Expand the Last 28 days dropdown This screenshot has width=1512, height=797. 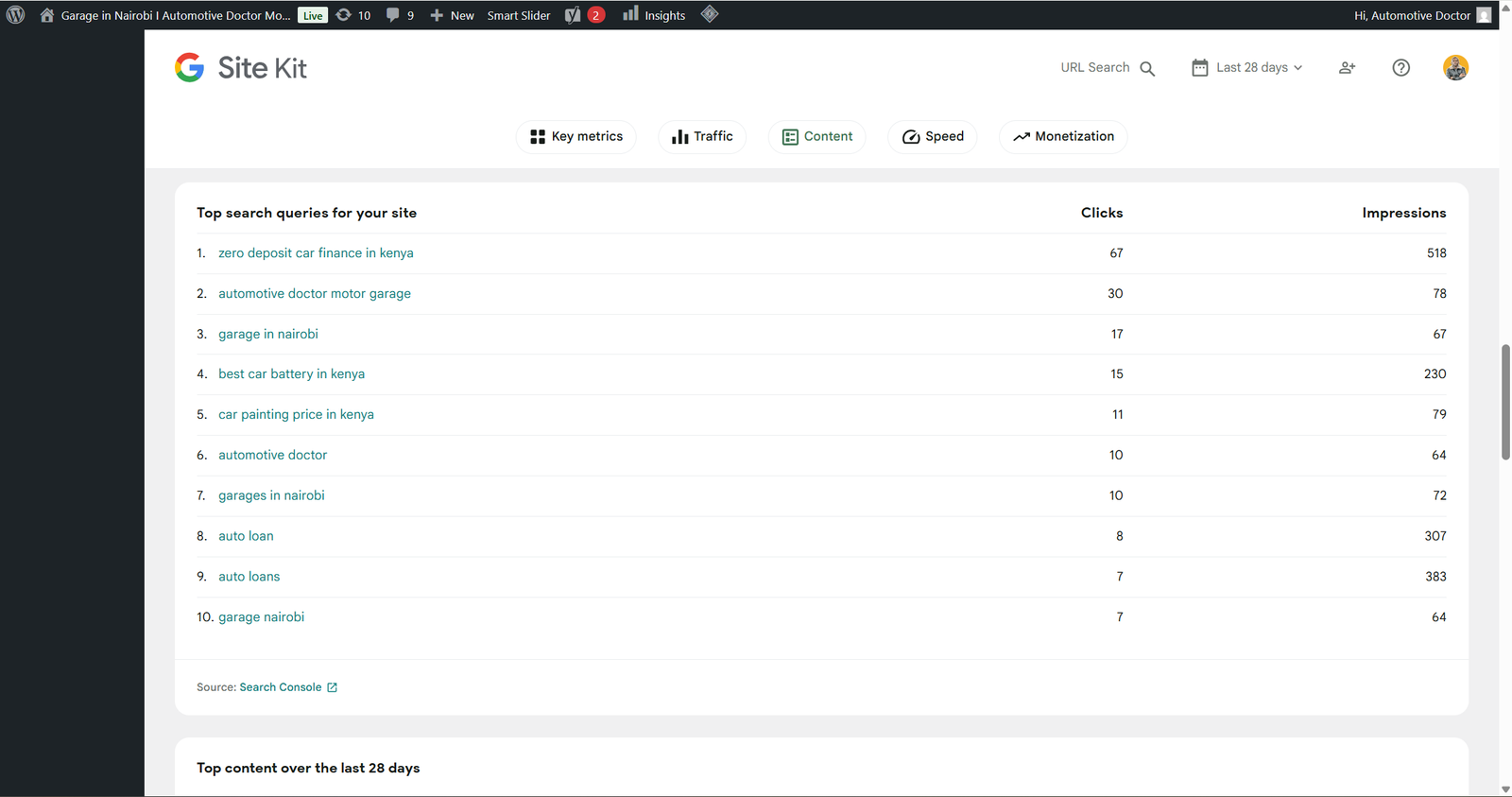point(1247,67)
